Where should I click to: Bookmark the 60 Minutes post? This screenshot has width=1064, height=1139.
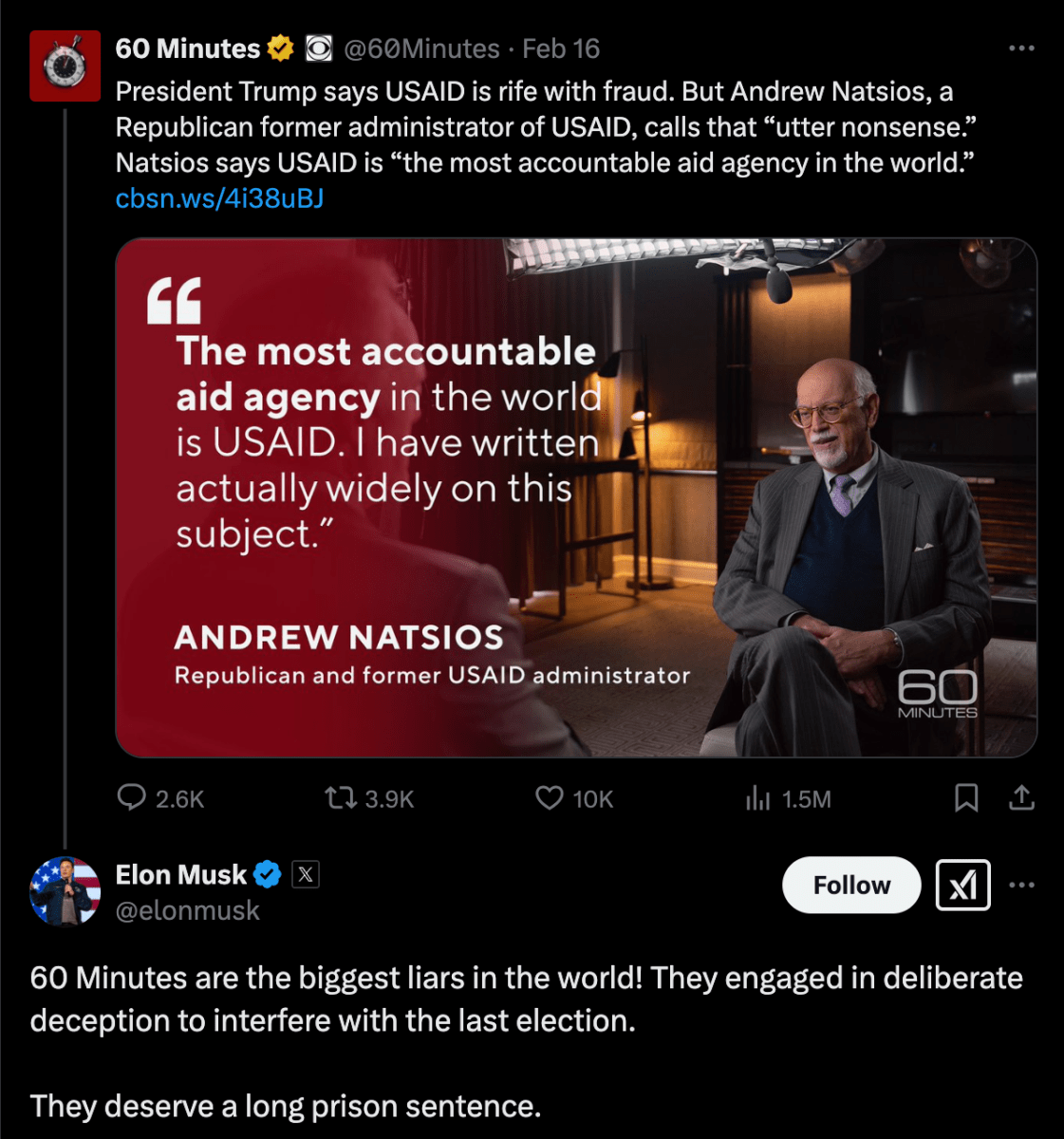tap(965, 798)
